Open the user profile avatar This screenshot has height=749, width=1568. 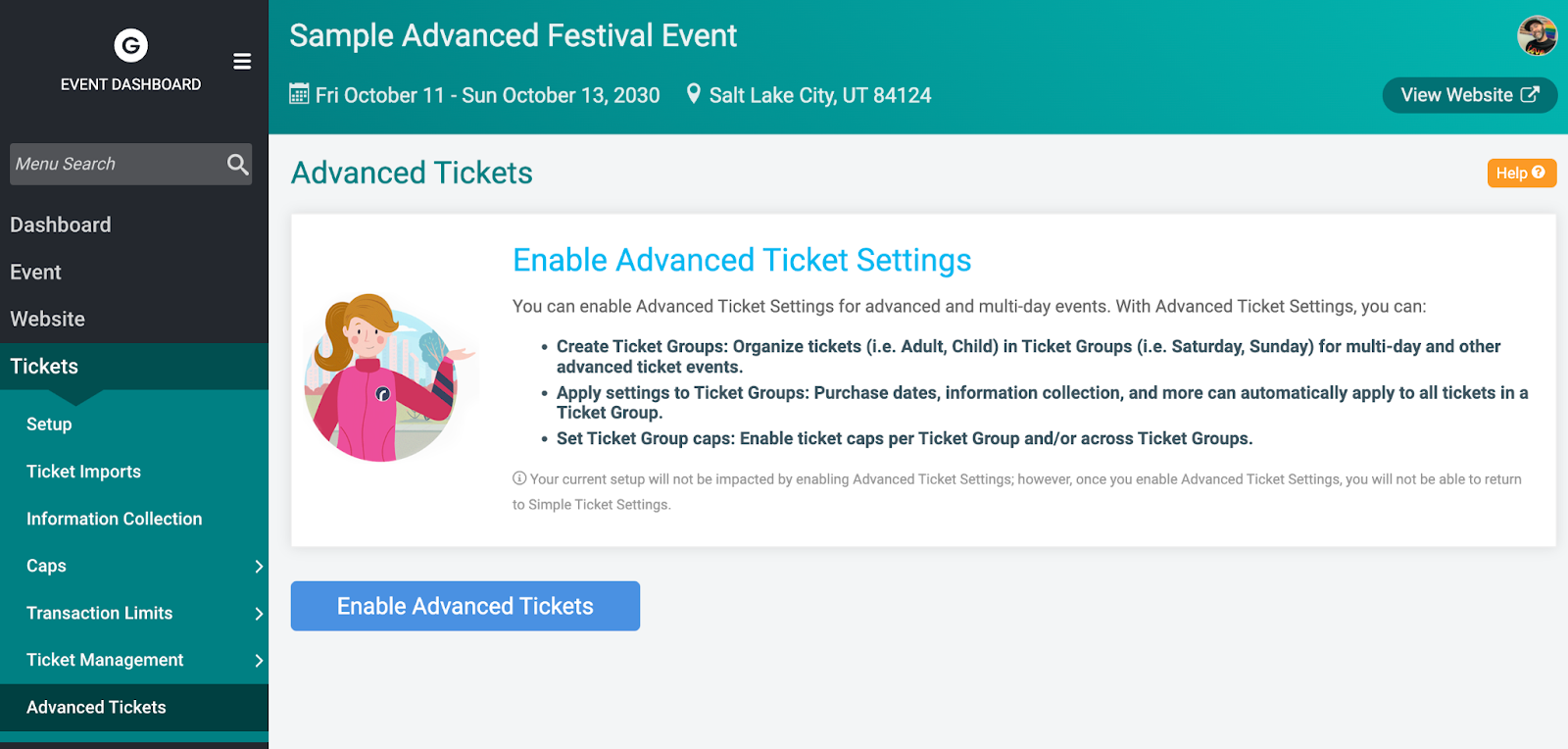[1537, 36]
